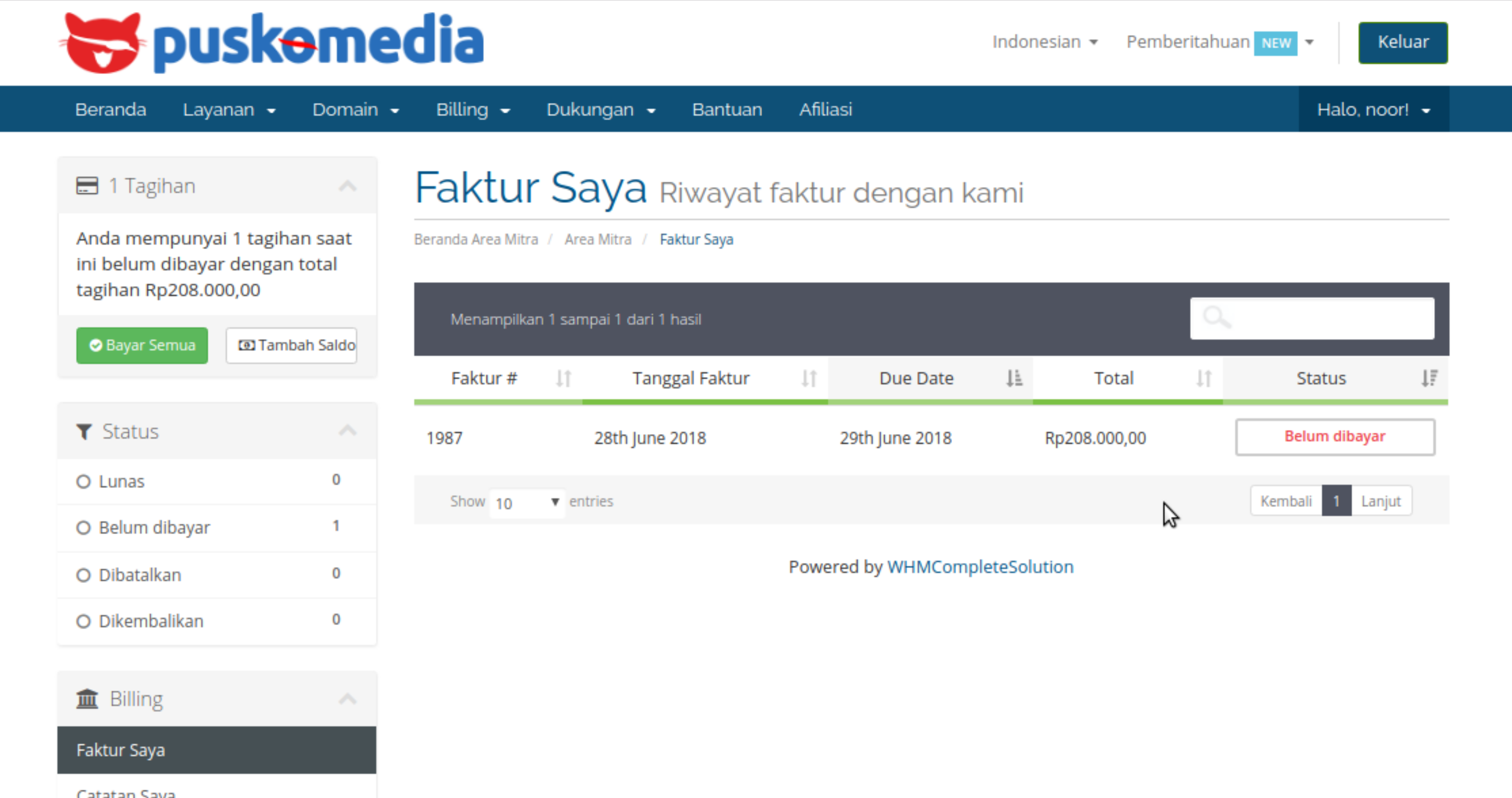Viewport: 1512px width, 798px height.
Task: Click the Kembali pagination button
Action: pyautogui.click(x=1286, y=501)
